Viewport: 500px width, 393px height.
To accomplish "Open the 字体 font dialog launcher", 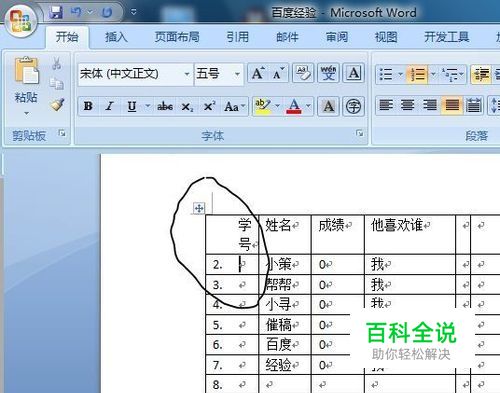I will click(359, 134).
